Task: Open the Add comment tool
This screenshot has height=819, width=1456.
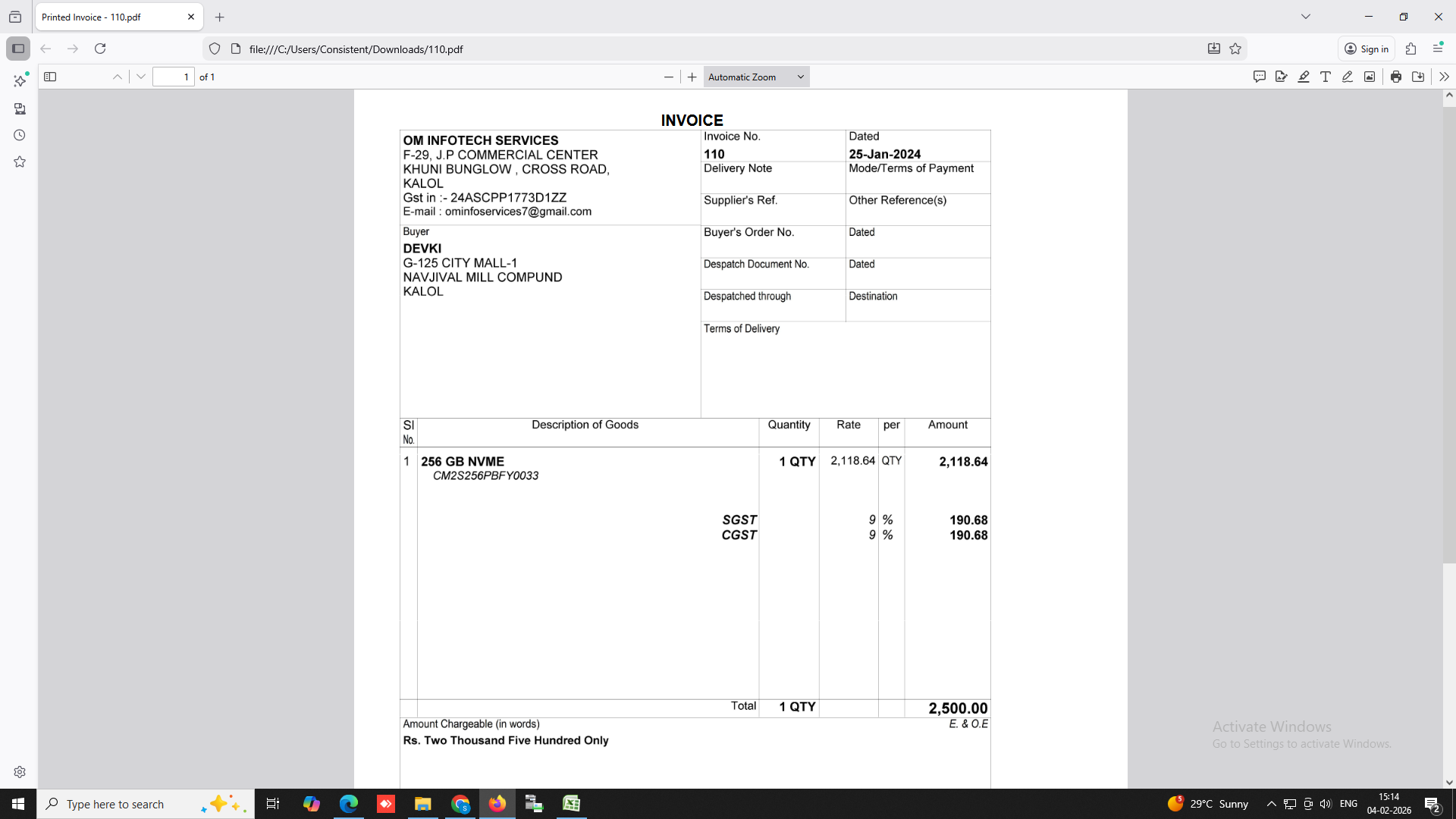Action: pos(1260,77)
